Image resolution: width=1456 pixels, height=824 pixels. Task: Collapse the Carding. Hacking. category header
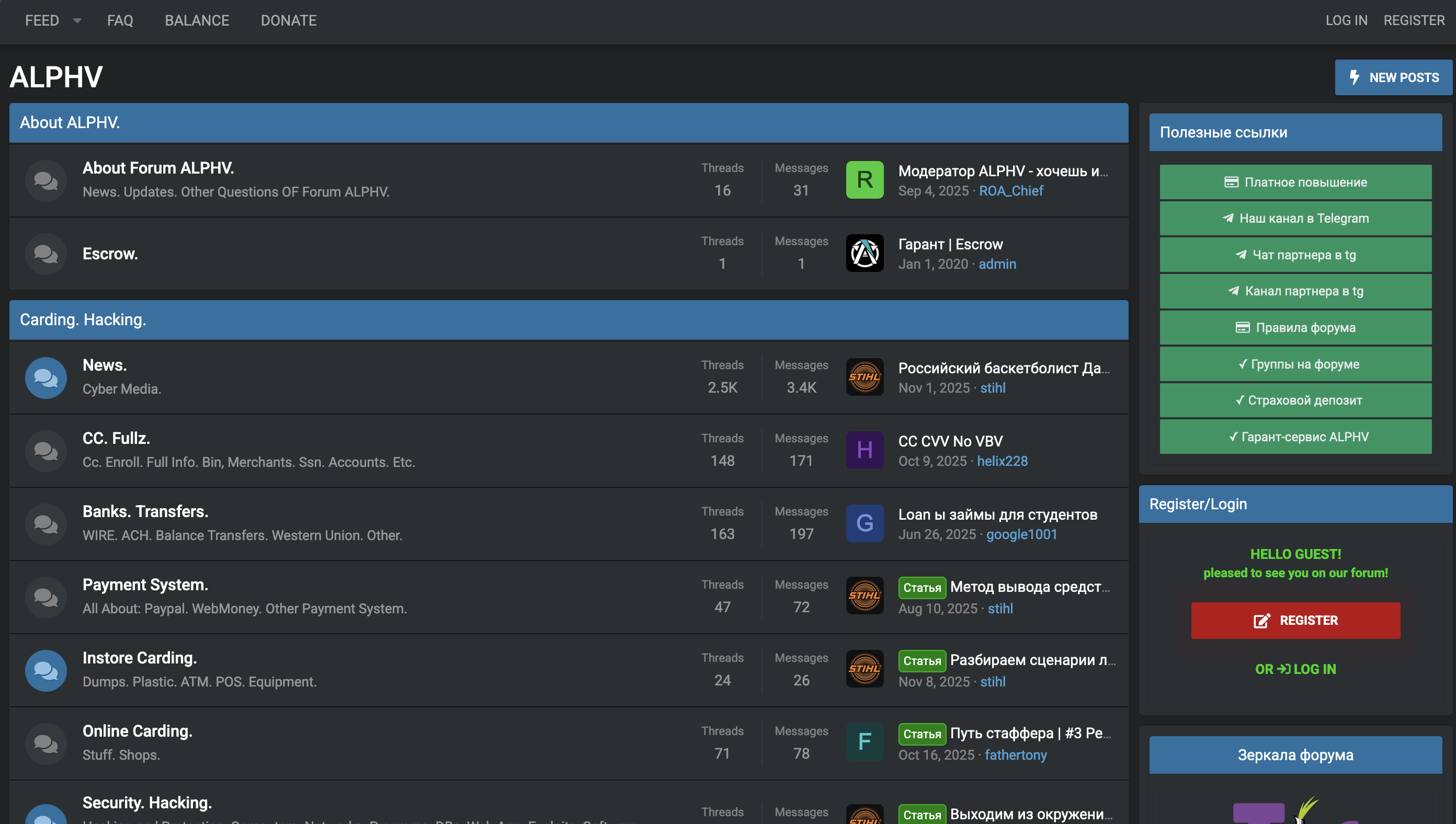point(83,320)
